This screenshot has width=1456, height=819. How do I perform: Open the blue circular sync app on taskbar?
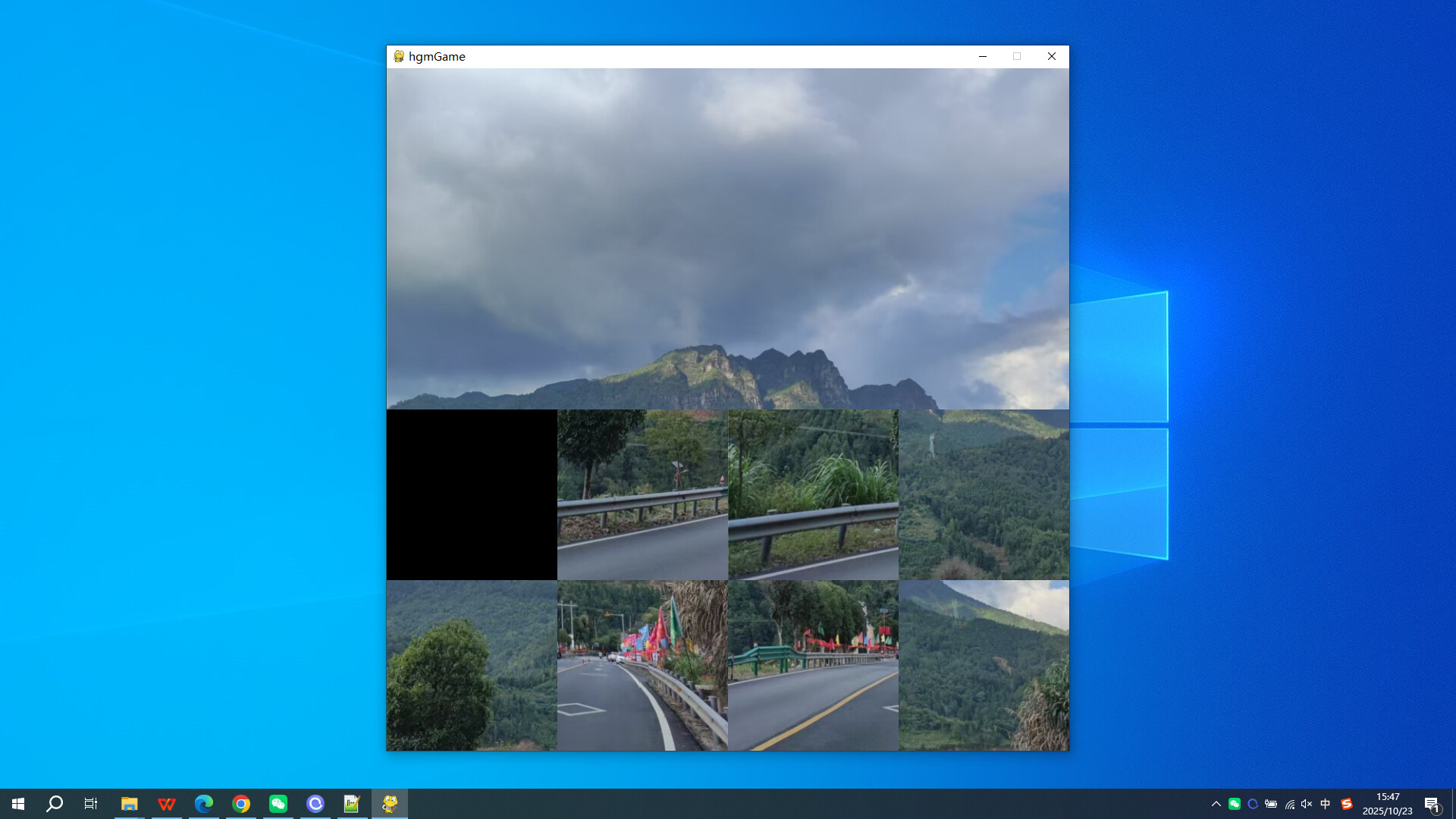pos(315,803)
